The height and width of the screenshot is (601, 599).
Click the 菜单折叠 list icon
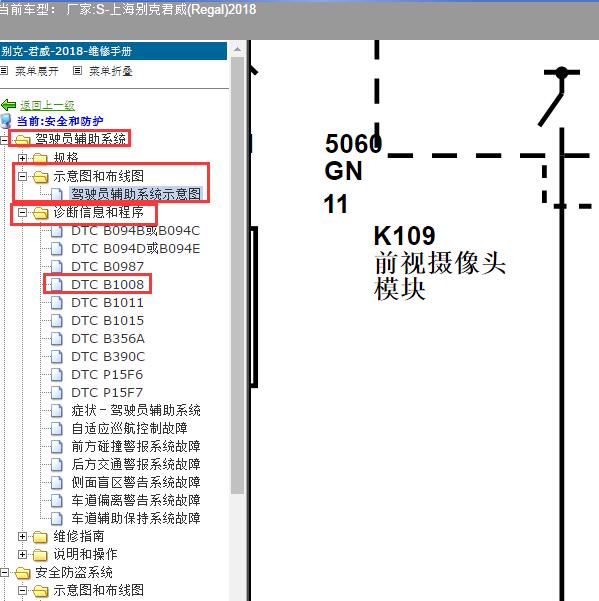(77, 71)
